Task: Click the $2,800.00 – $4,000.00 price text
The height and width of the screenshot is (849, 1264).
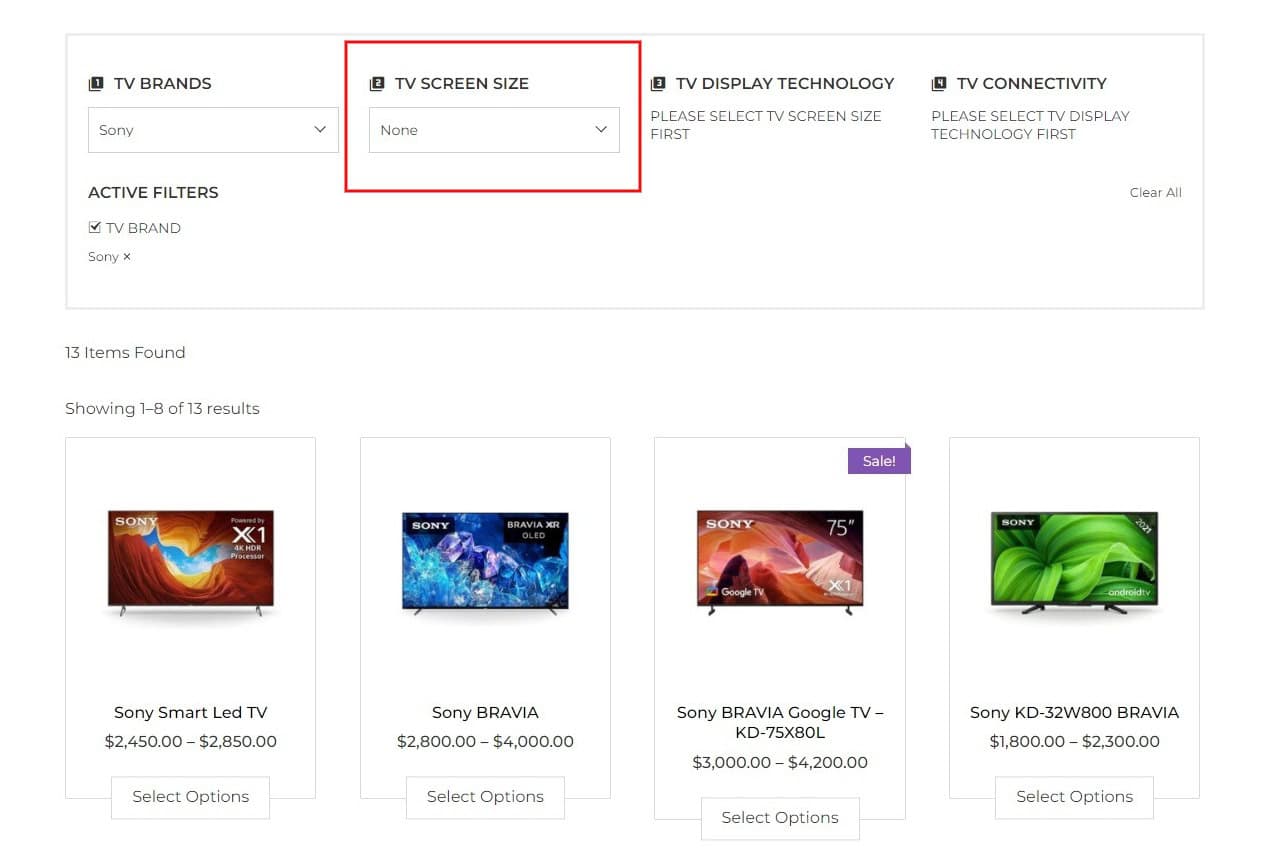Action: [485, 742]
